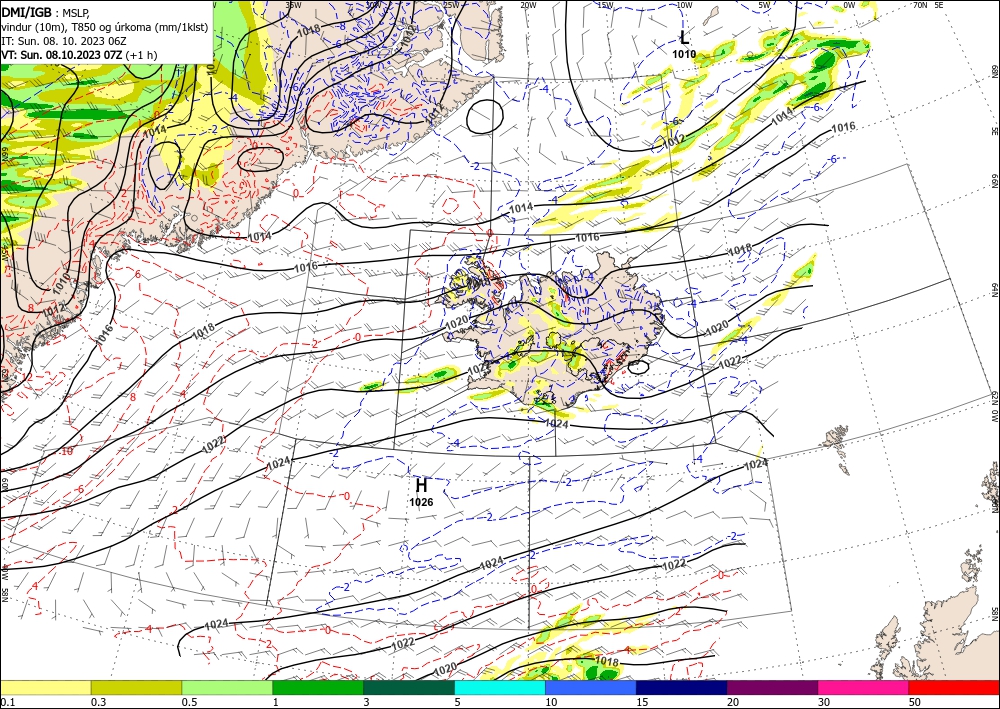Click the 'IT: Sun. 08. 10. 2023 06Z' line
The width and height of the screenshot is (1000, 709).
point(64,41)
